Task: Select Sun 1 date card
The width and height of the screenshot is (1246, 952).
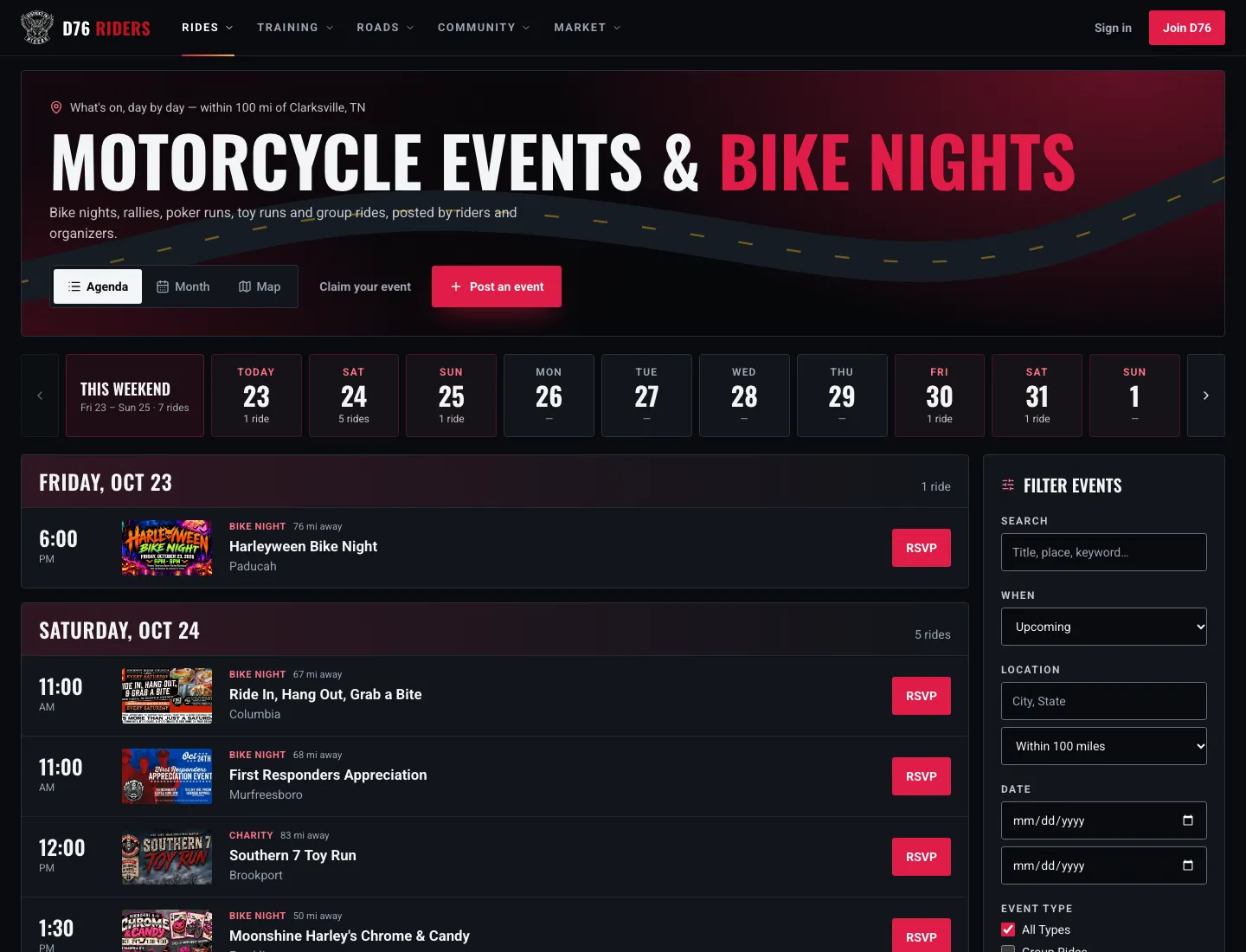Action: click(1134, 396)
